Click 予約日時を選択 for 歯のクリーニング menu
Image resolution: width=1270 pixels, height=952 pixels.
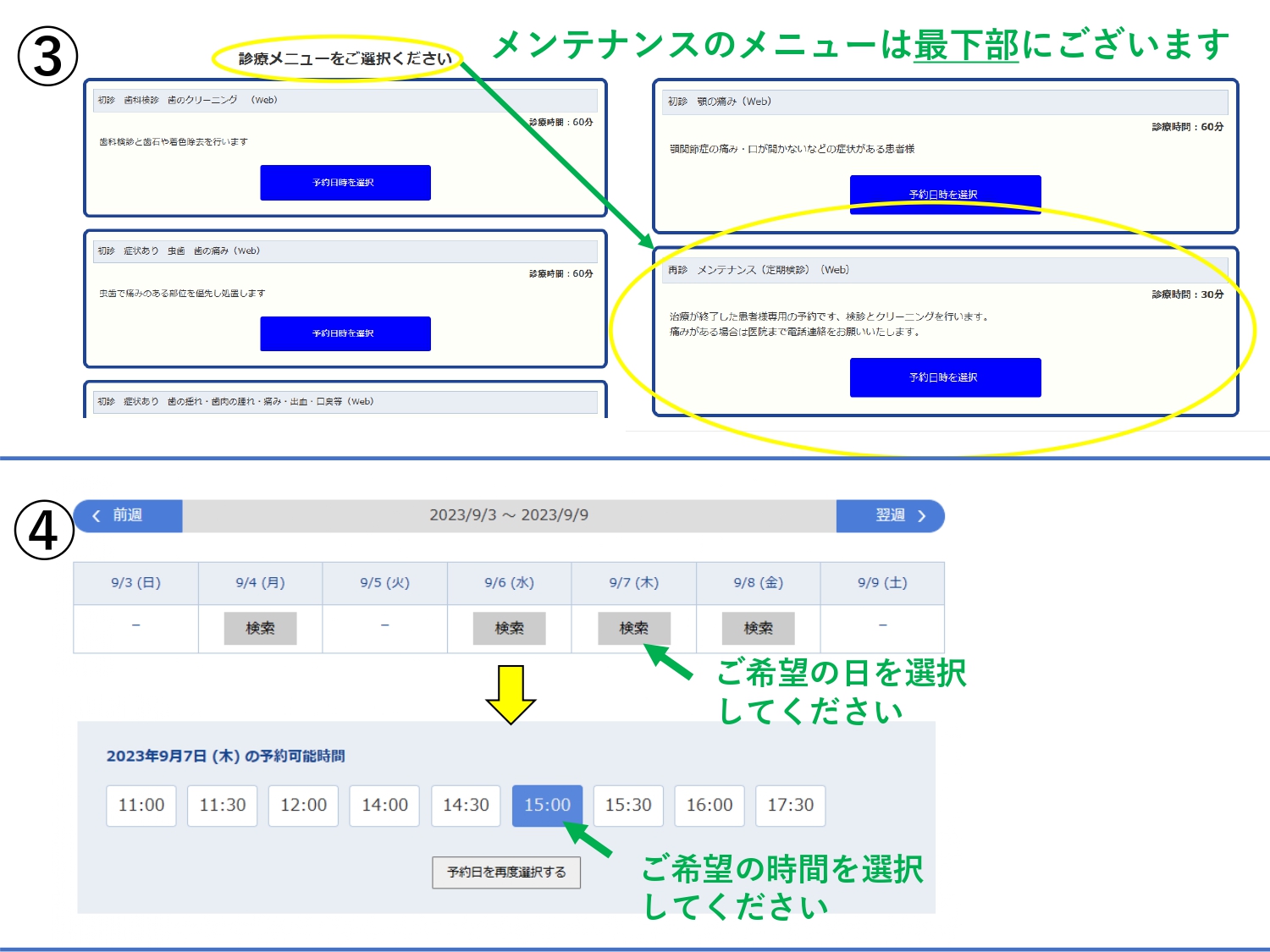click(345, 183)
